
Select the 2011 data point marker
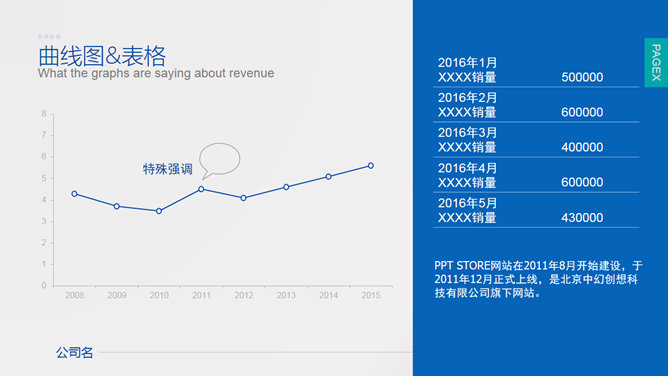201,189
